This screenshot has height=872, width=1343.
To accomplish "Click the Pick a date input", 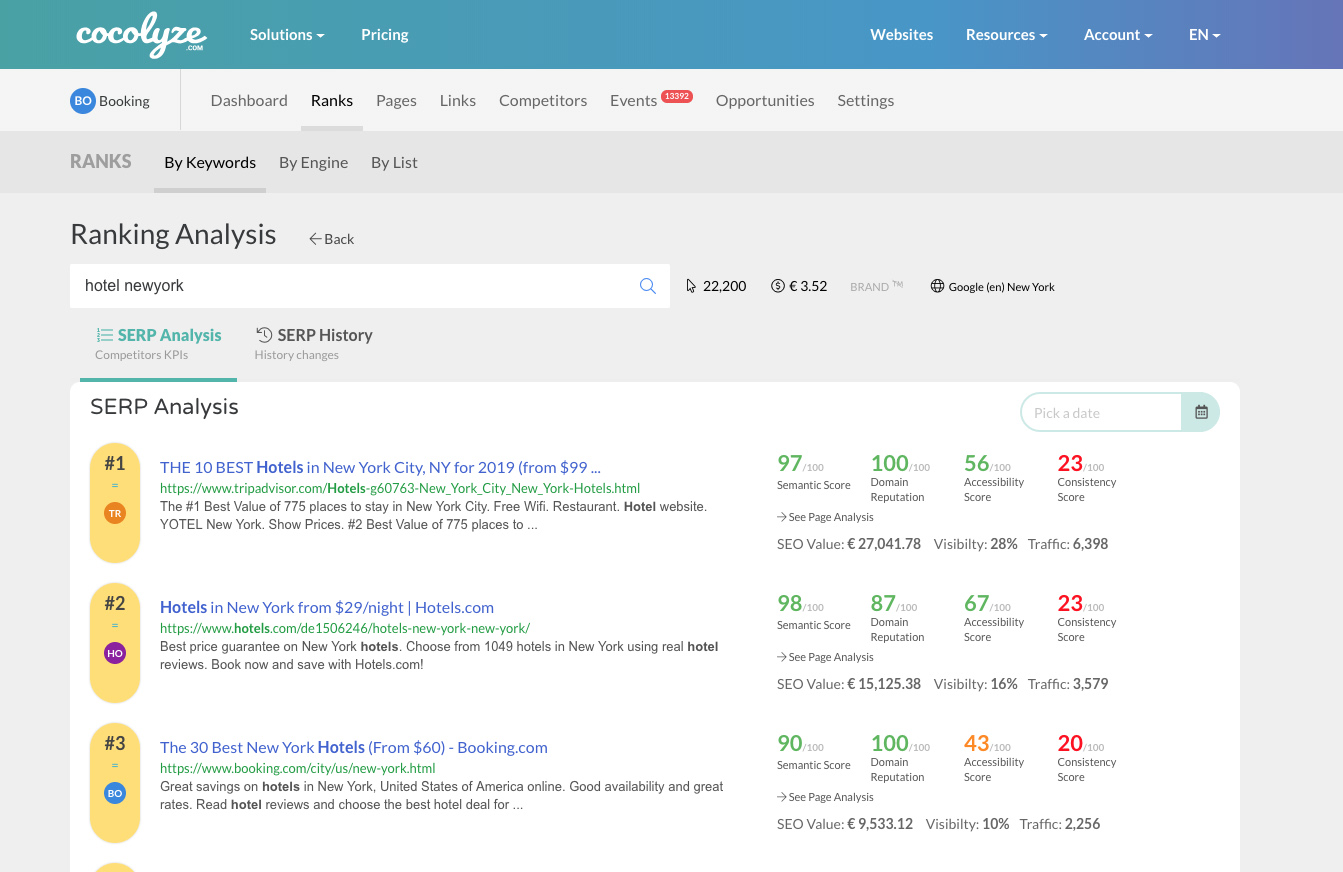I will pyautogui.click(x=1101, y=412).
